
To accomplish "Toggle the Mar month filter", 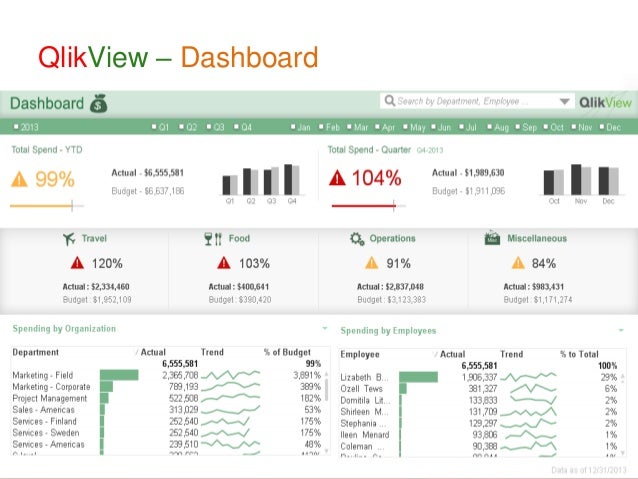I will point(358,127).
